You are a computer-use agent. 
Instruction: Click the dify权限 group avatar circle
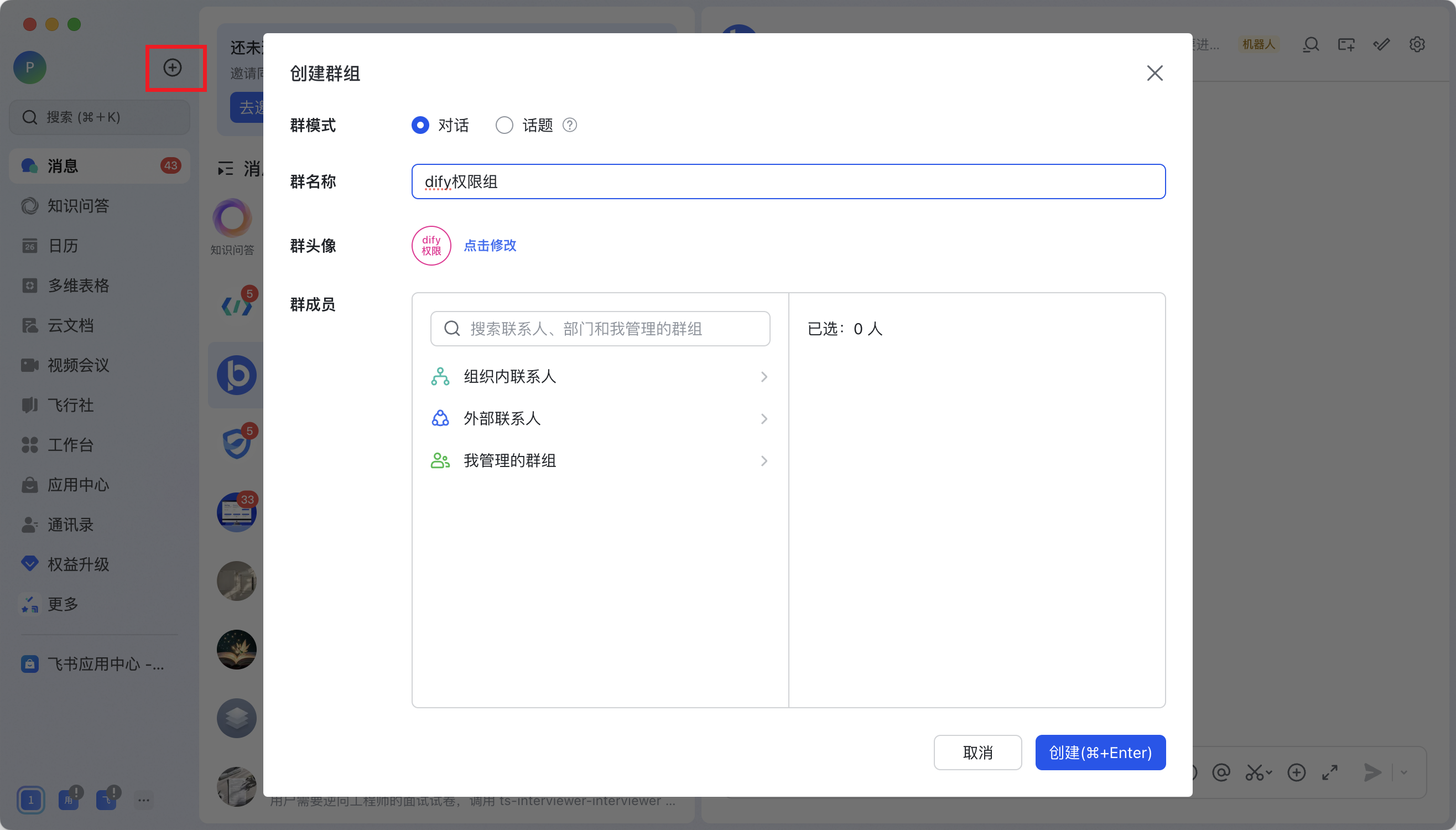tap(431, 246)
